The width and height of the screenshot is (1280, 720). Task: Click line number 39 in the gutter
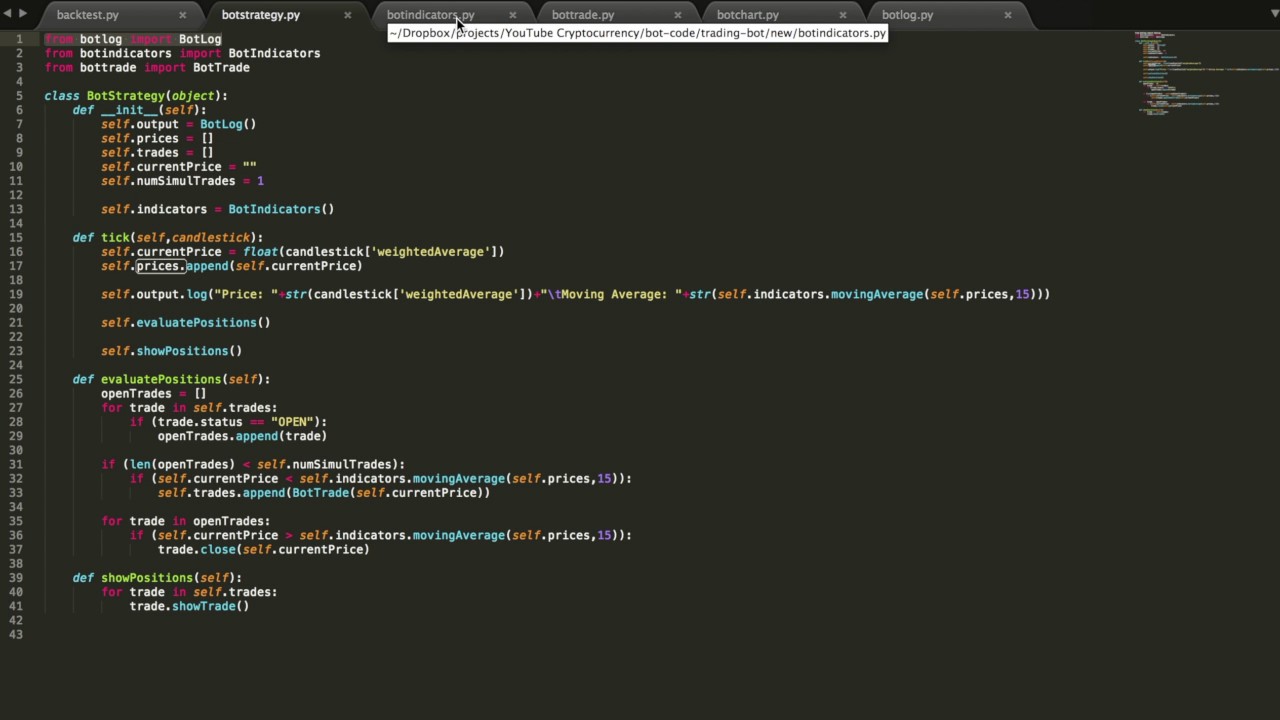(x=16, y=578)
